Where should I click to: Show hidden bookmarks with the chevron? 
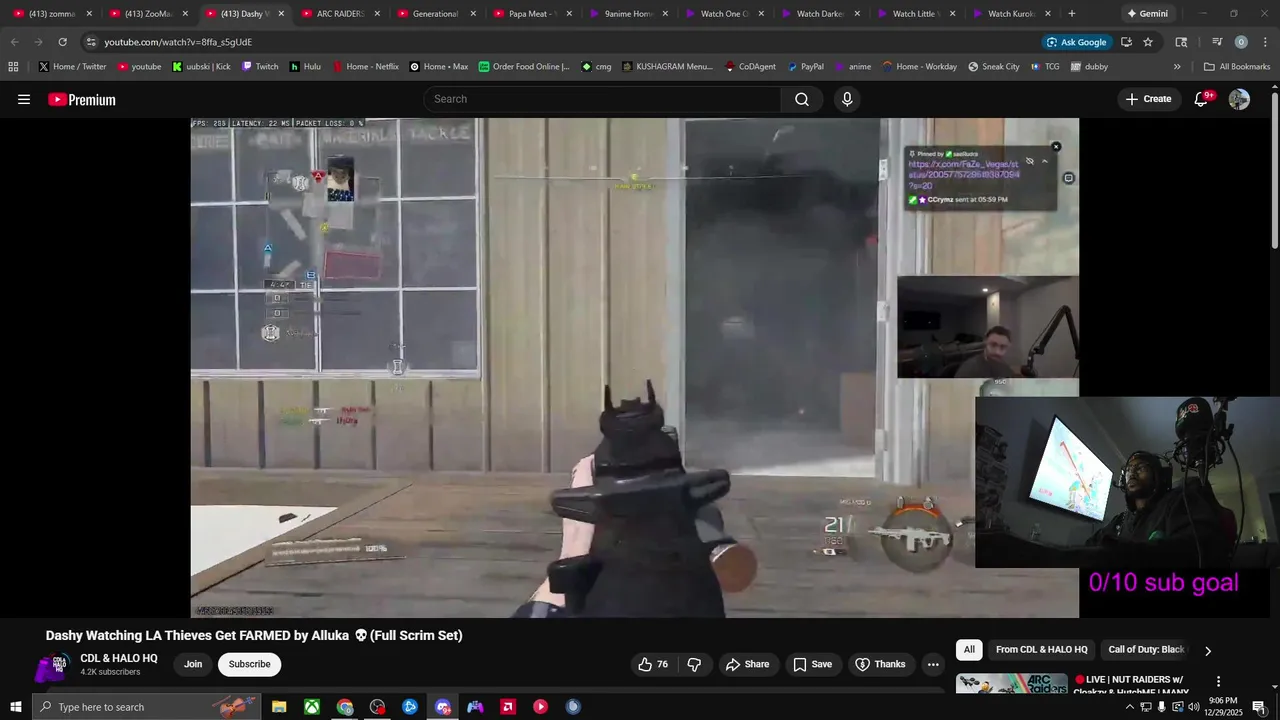(1177, 67)
